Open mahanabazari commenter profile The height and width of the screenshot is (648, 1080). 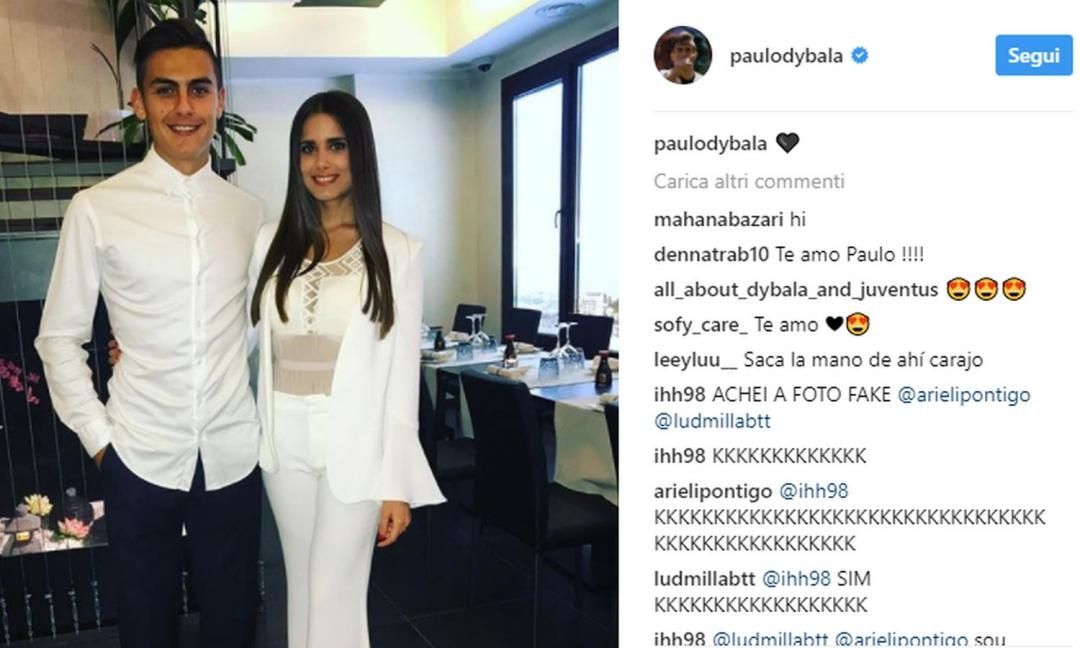718,220
